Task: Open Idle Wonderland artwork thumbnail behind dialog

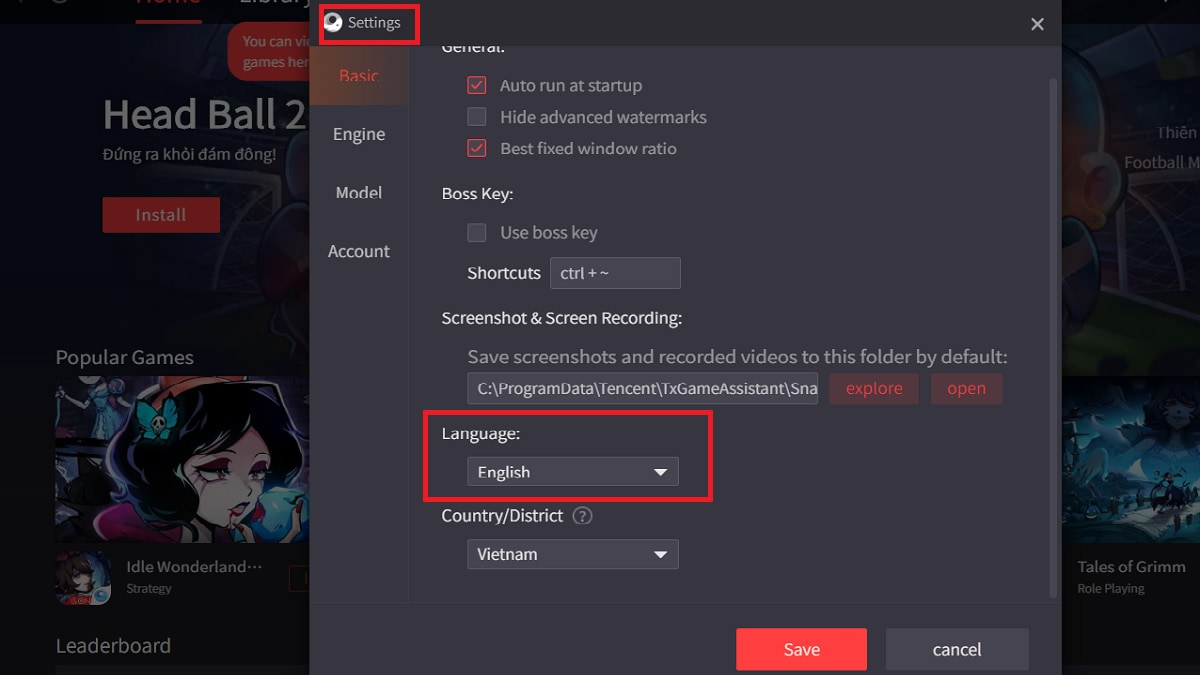Action: [x=182, y=459]
